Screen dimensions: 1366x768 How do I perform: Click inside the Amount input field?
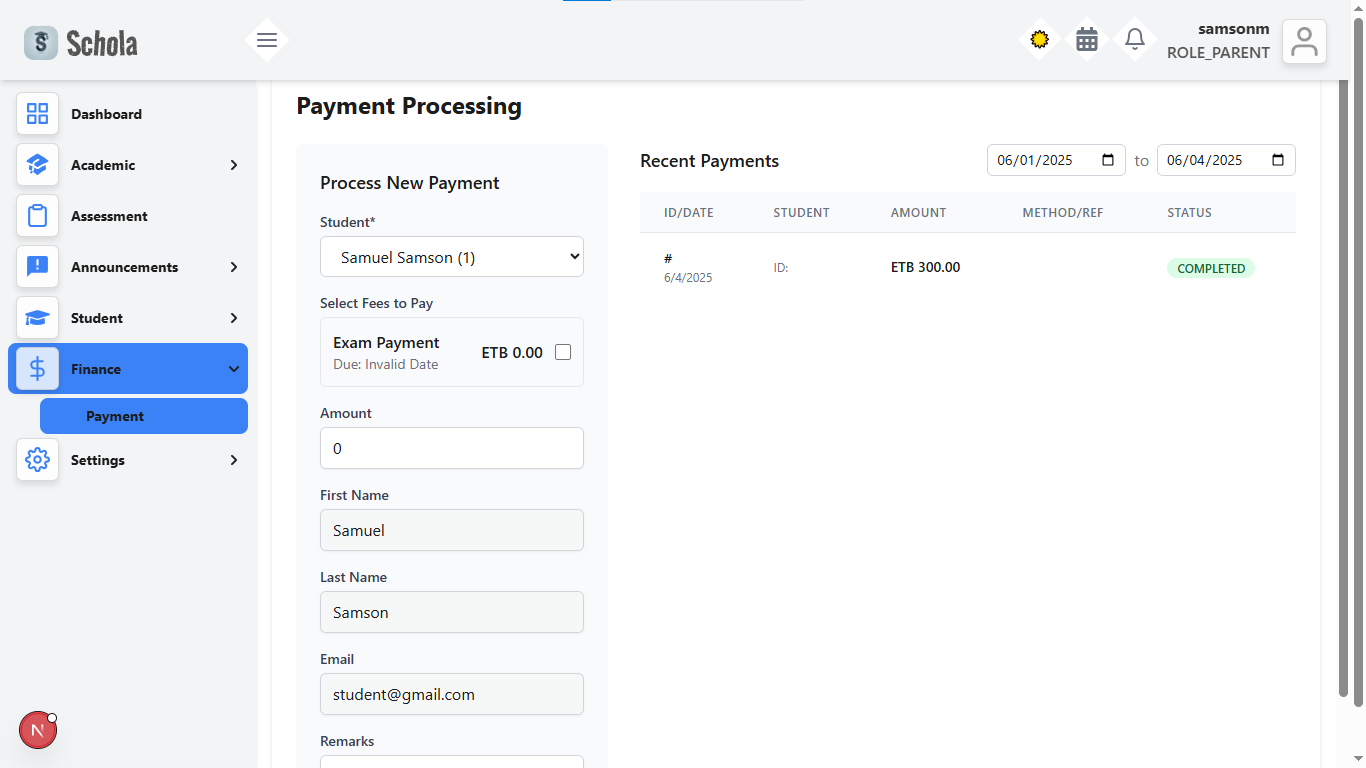[451, 448]
